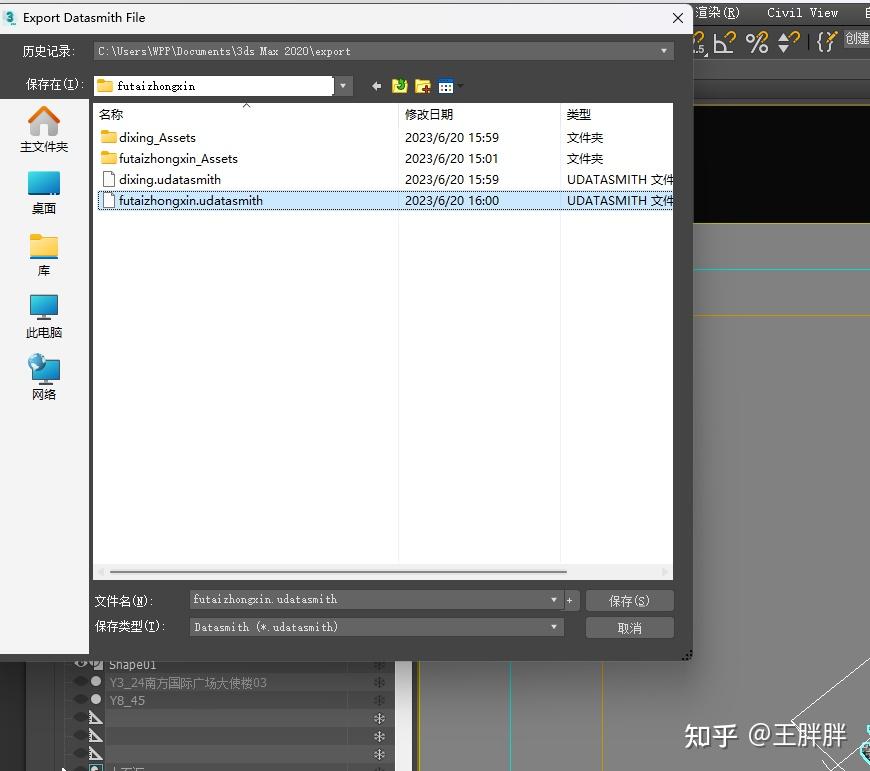Screen dimensions: 870x771
Task: Enable percent snap toggle
Action: point(755,42)
